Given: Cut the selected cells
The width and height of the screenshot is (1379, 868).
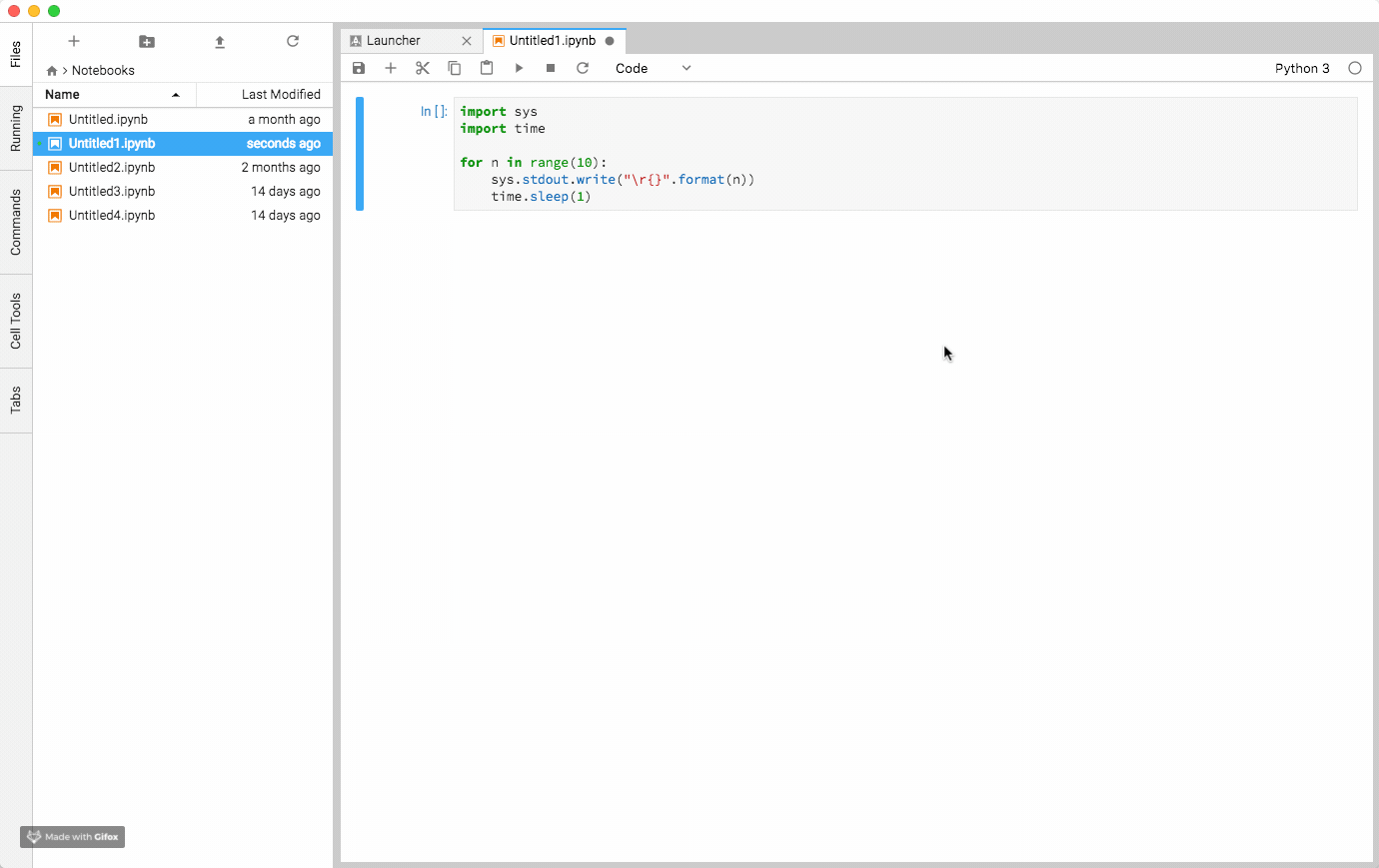Looking at the screenshot, I should [x=423, y=68].
